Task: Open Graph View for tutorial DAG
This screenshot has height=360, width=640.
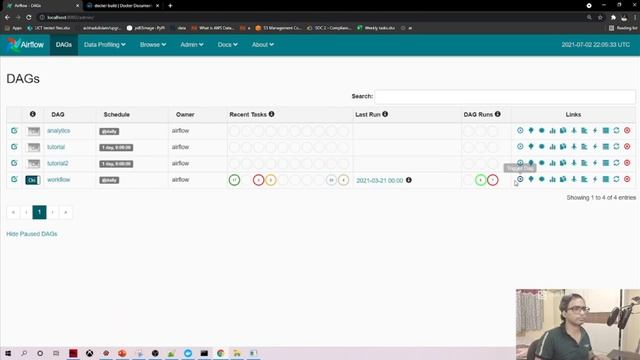Action: tap(542, 147)
